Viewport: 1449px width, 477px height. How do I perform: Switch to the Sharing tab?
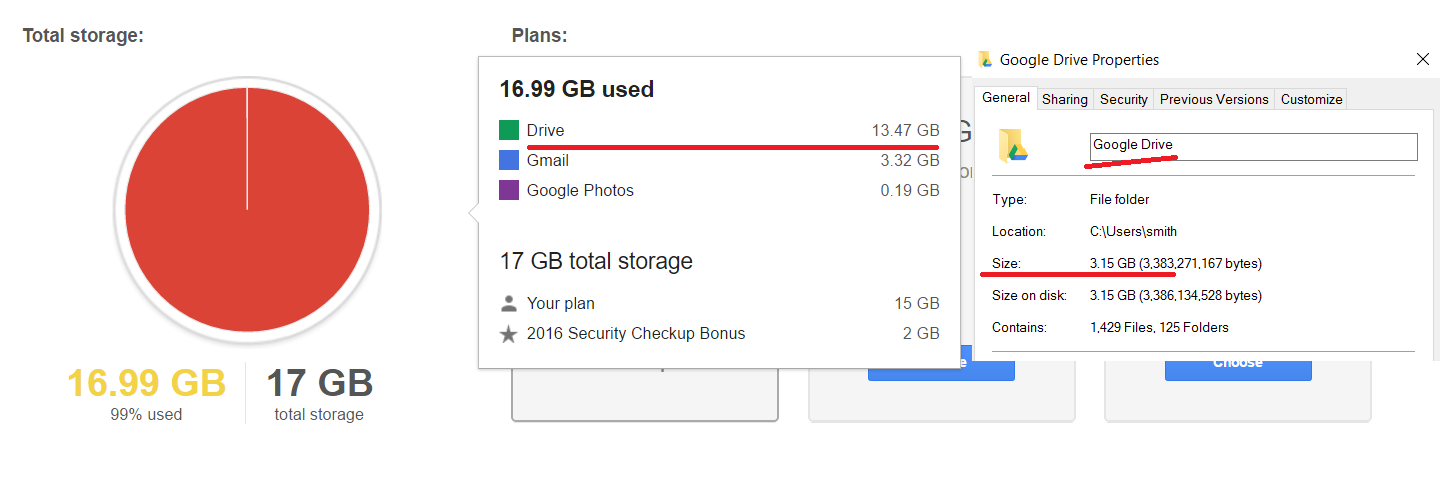pos(1065,99)
